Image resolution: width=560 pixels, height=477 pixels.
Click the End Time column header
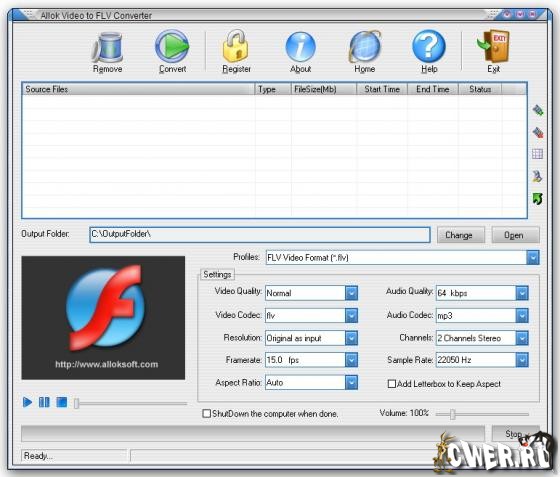(433, 89)
